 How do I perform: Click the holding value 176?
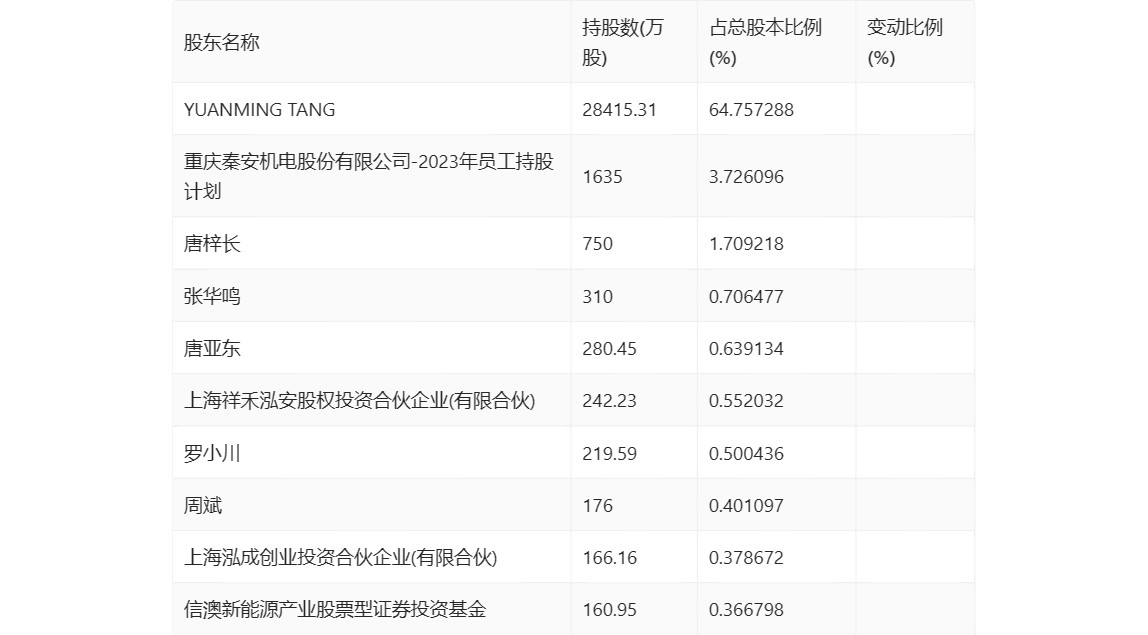coord(597,505)
